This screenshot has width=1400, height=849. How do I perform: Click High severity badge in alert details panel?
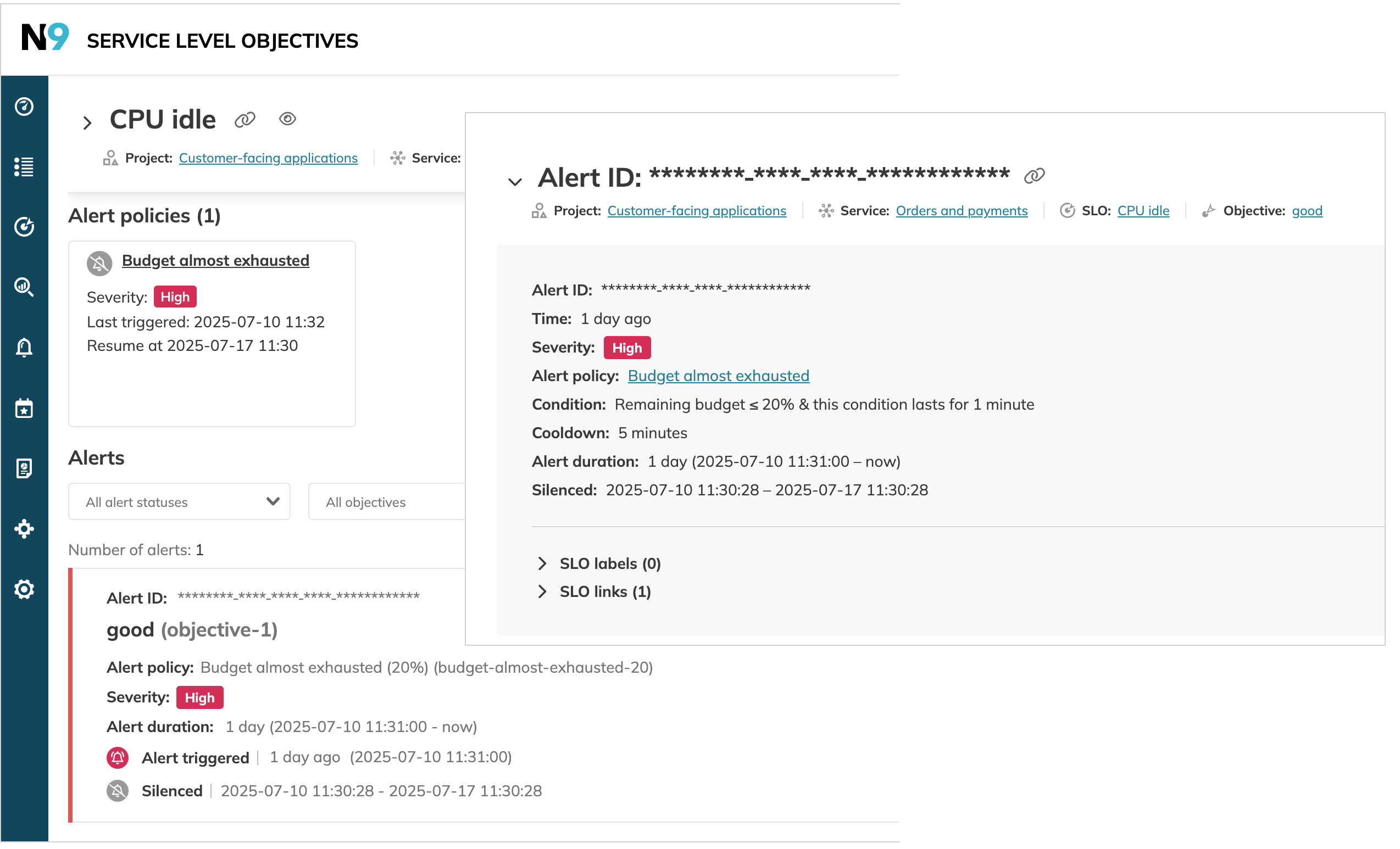coord(627,348)
